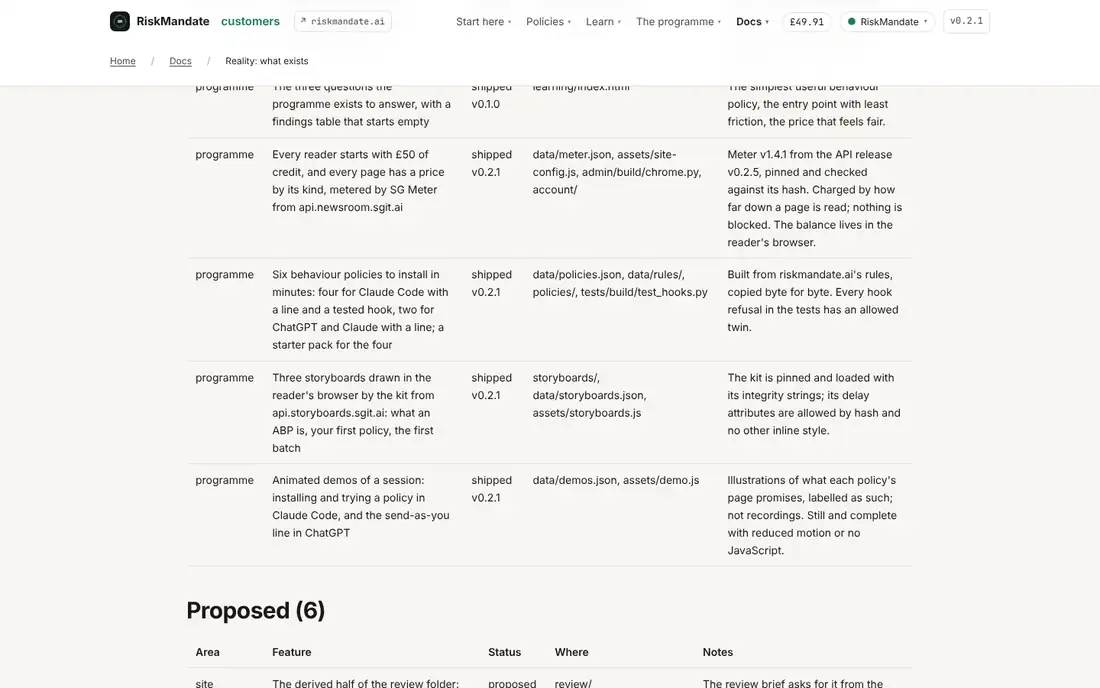Click the Feature column header
The width and height of the screenshot is (1100, 688).
coord(292,652)
